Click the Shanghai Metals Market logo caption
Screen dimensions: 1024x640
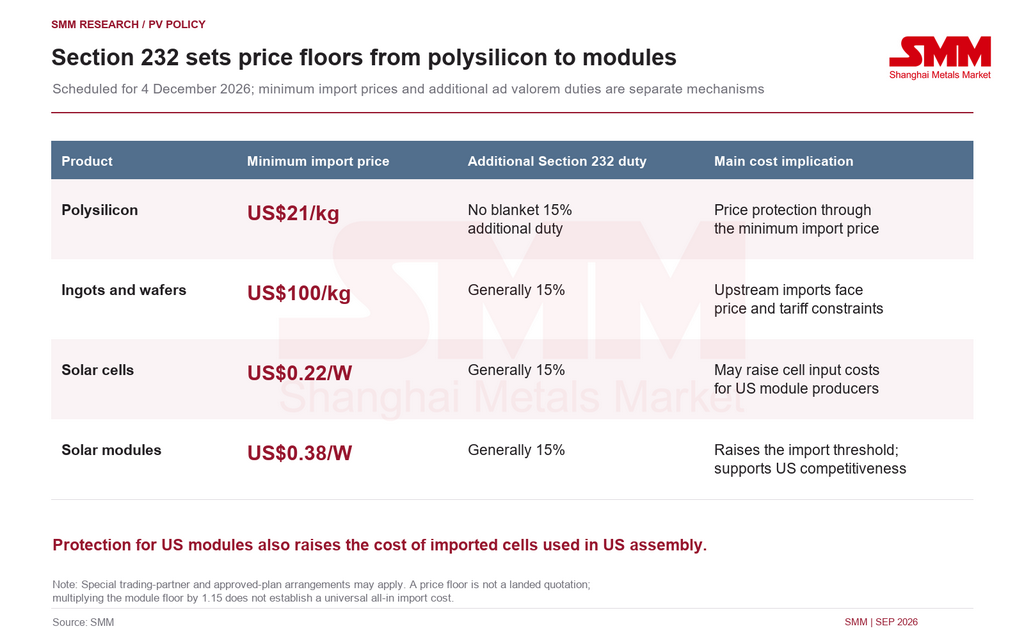click(x=940, y=75)
